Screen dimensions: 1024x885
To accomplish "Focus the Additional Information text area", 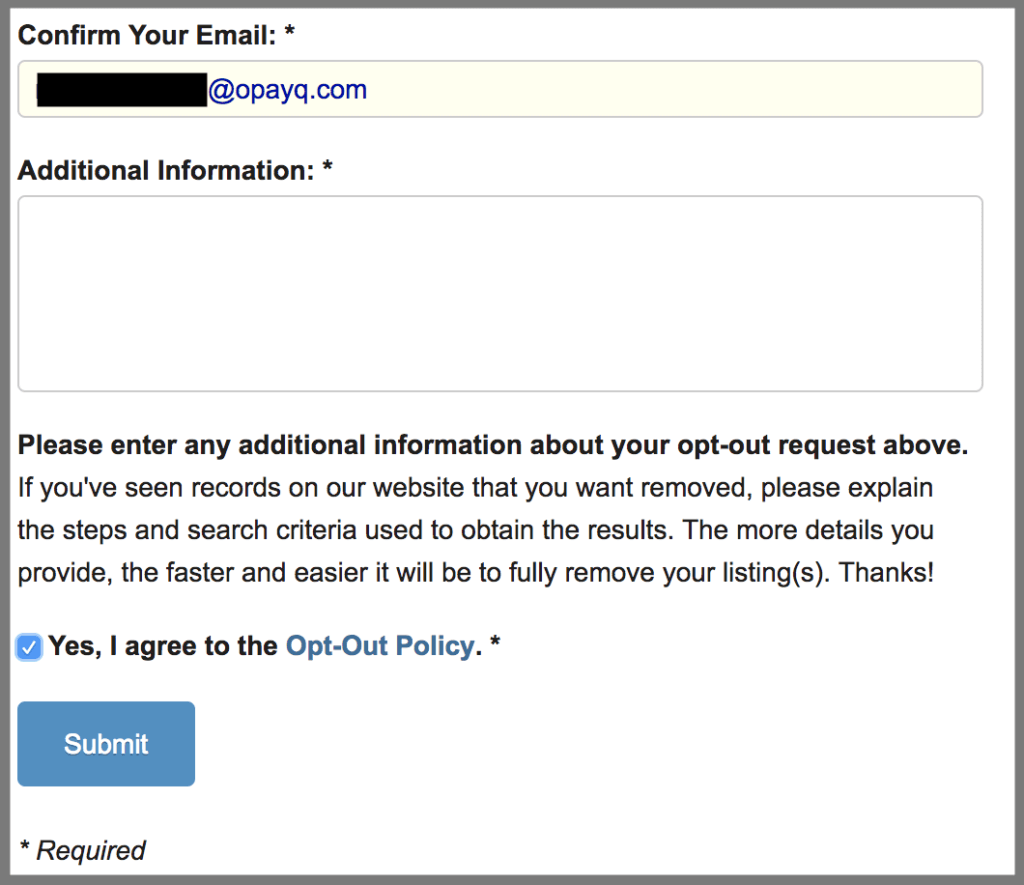I will (x=500, y=293).
